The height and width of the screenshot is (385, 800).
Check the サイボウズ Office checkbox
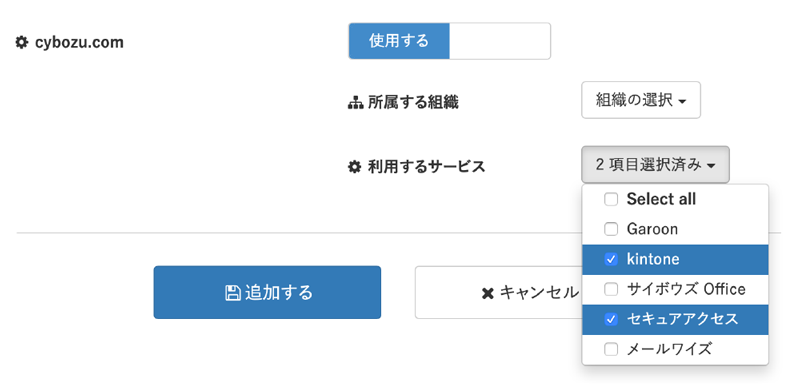(x=611, y=290)
